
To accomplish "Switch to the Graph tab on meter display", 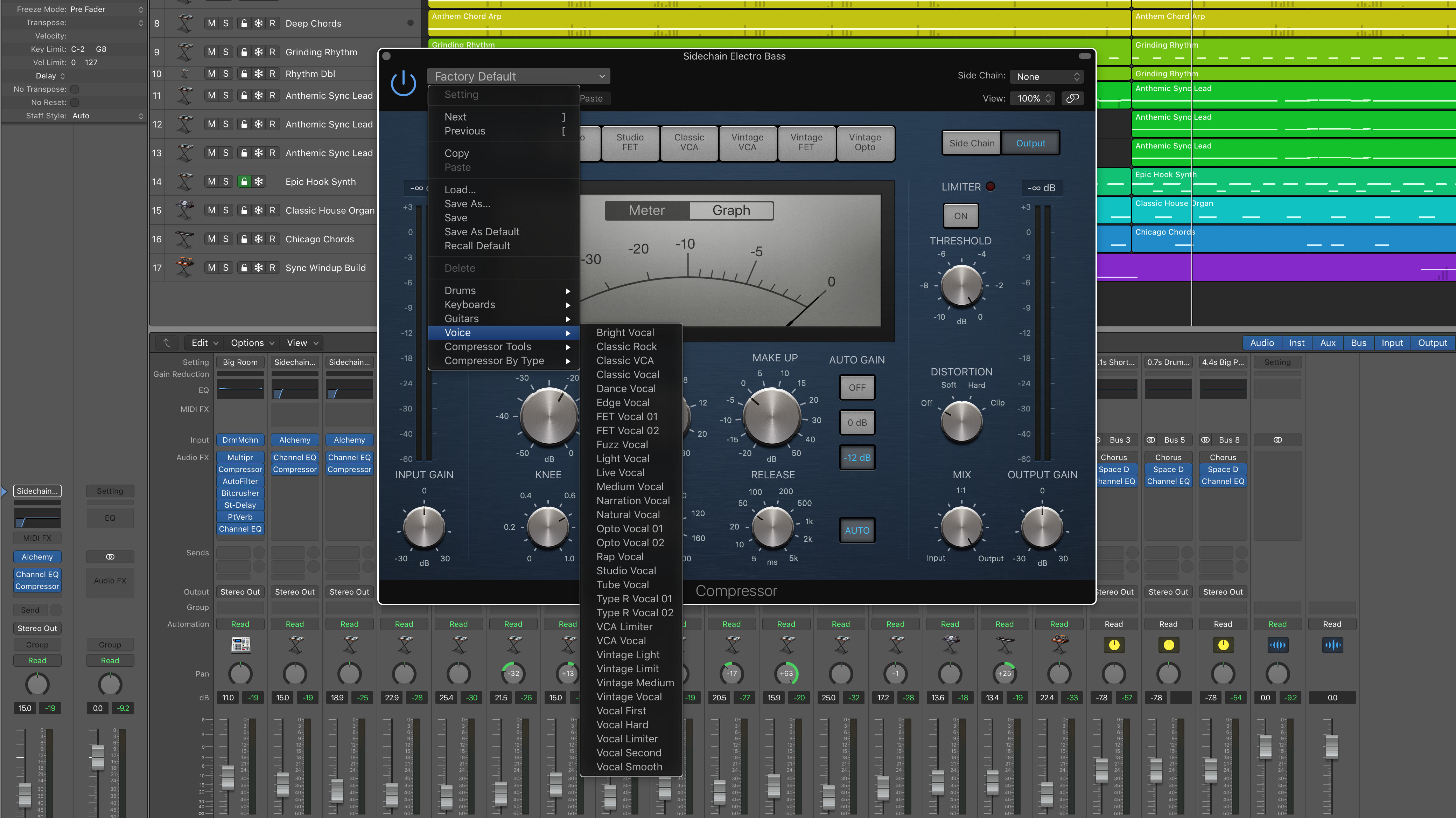I will [732, 210].
